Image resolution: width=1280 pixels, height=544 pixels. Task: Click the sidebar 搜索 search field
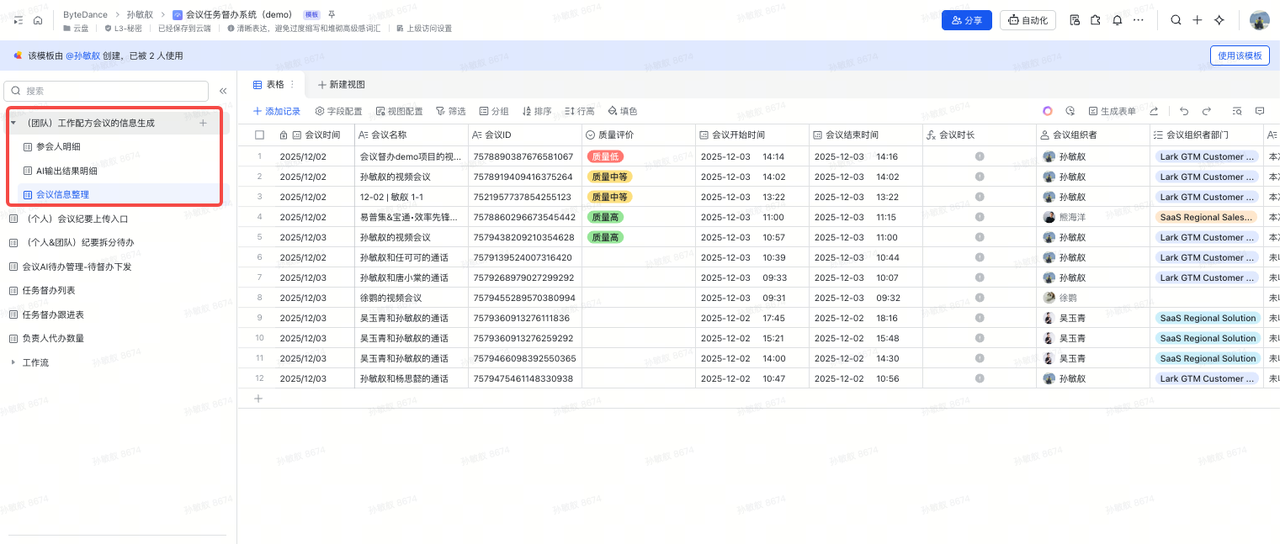tap(108, 91)
